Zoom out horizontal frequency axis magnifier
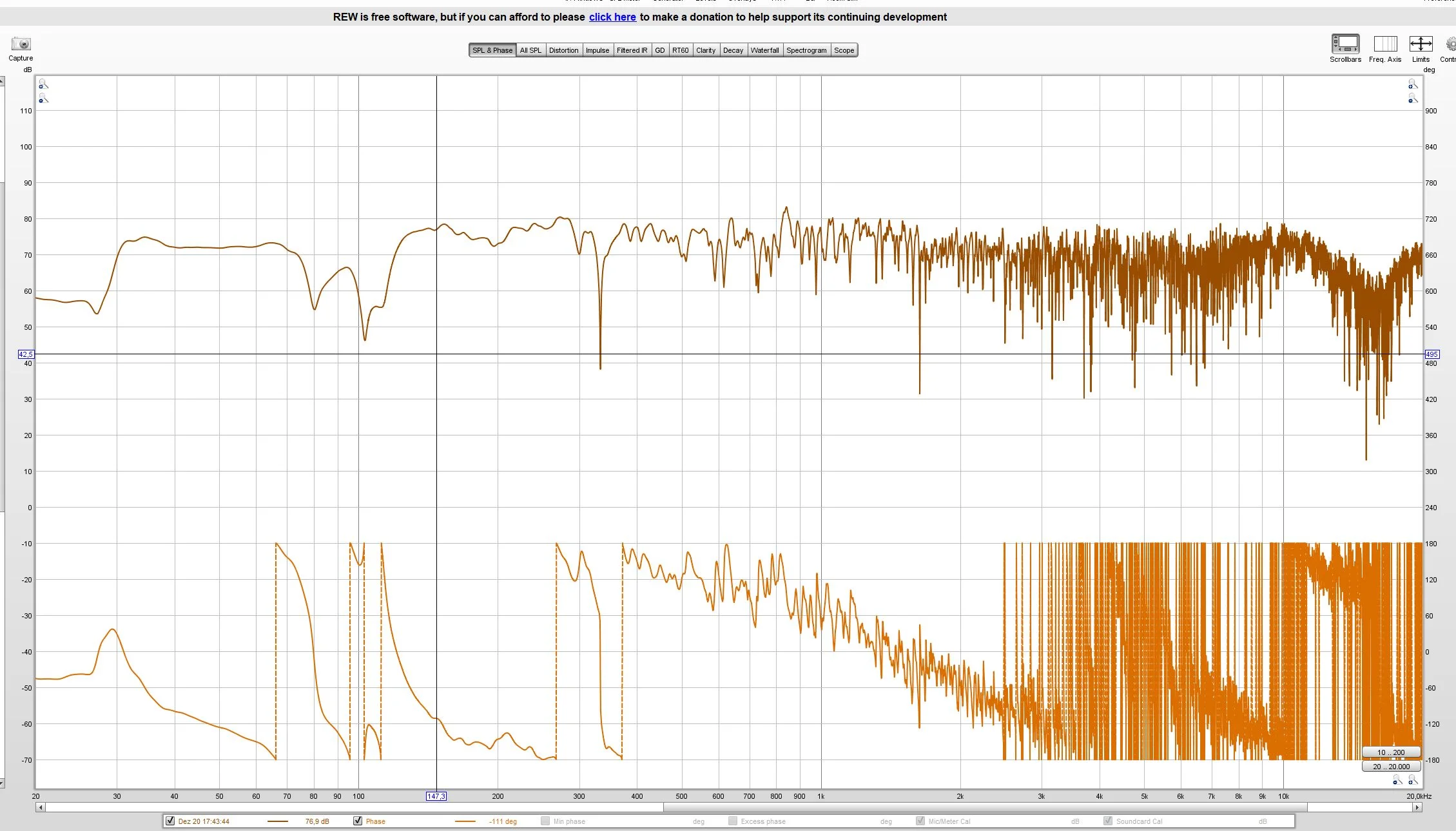The width and height of the screenshot is (1456, 831). pyautogui.click(x=1397, y=781)
